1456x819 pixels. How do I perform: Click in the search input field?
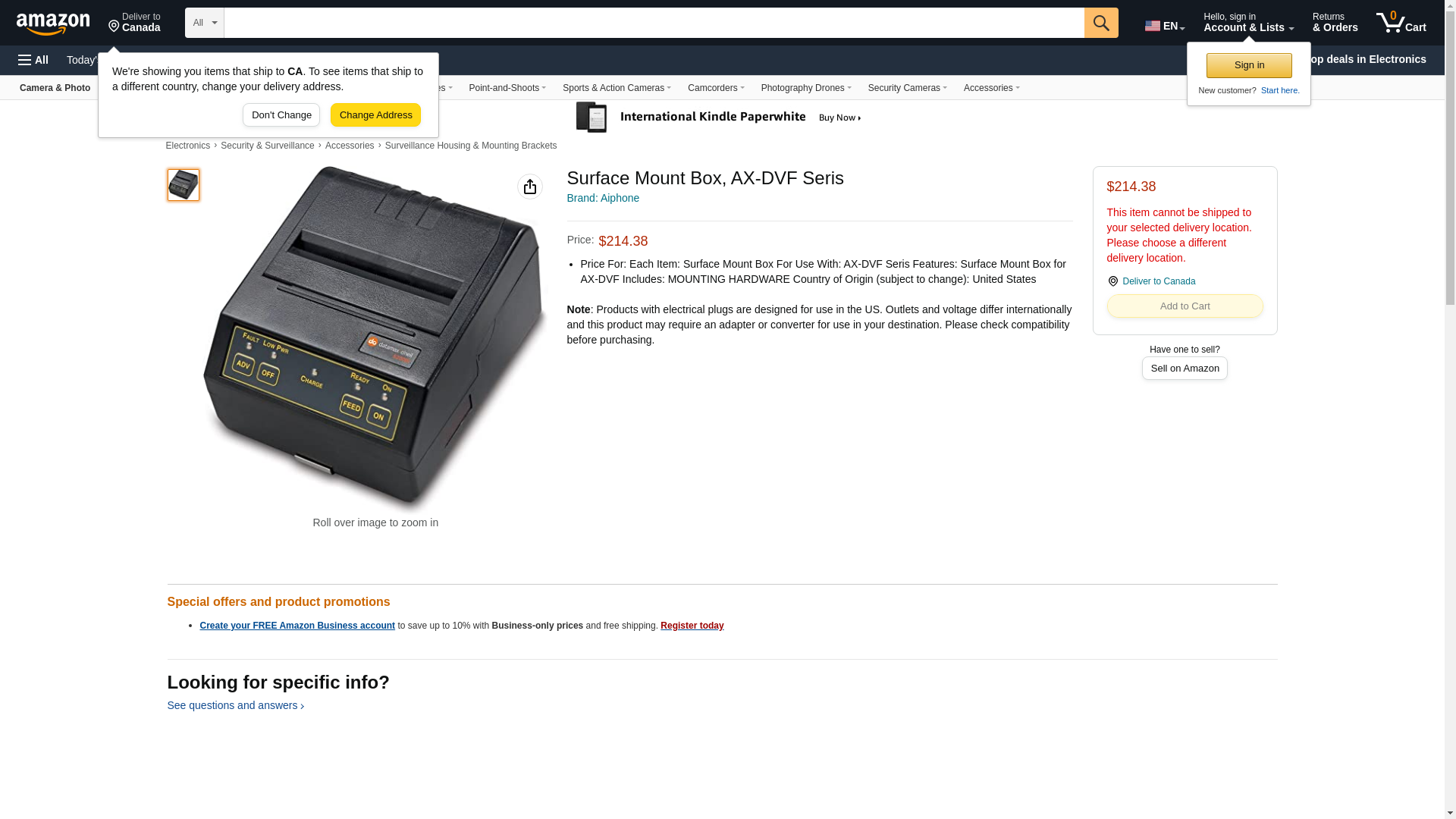tap(654, 23)
